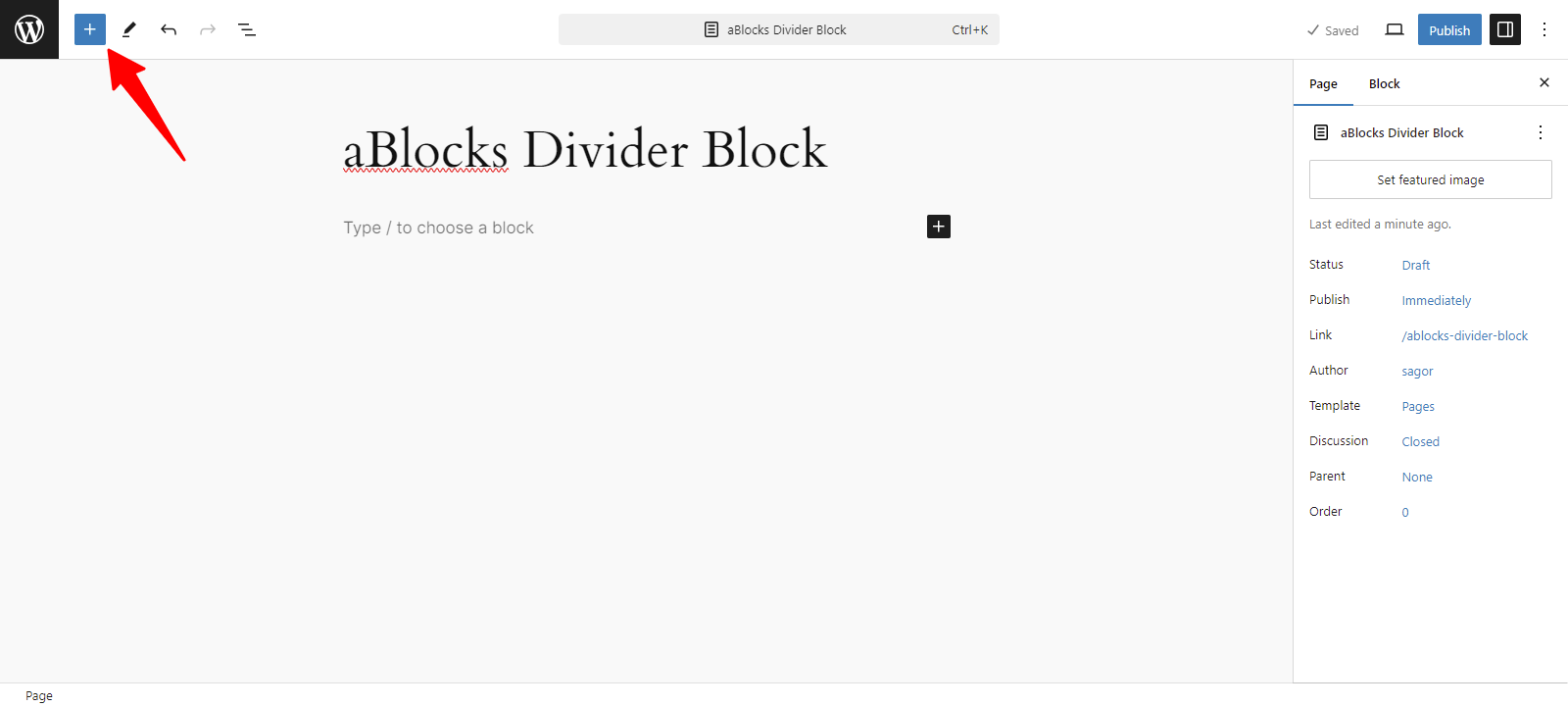Click the Page breadcrumb in the footer

(x=39, y=695)
